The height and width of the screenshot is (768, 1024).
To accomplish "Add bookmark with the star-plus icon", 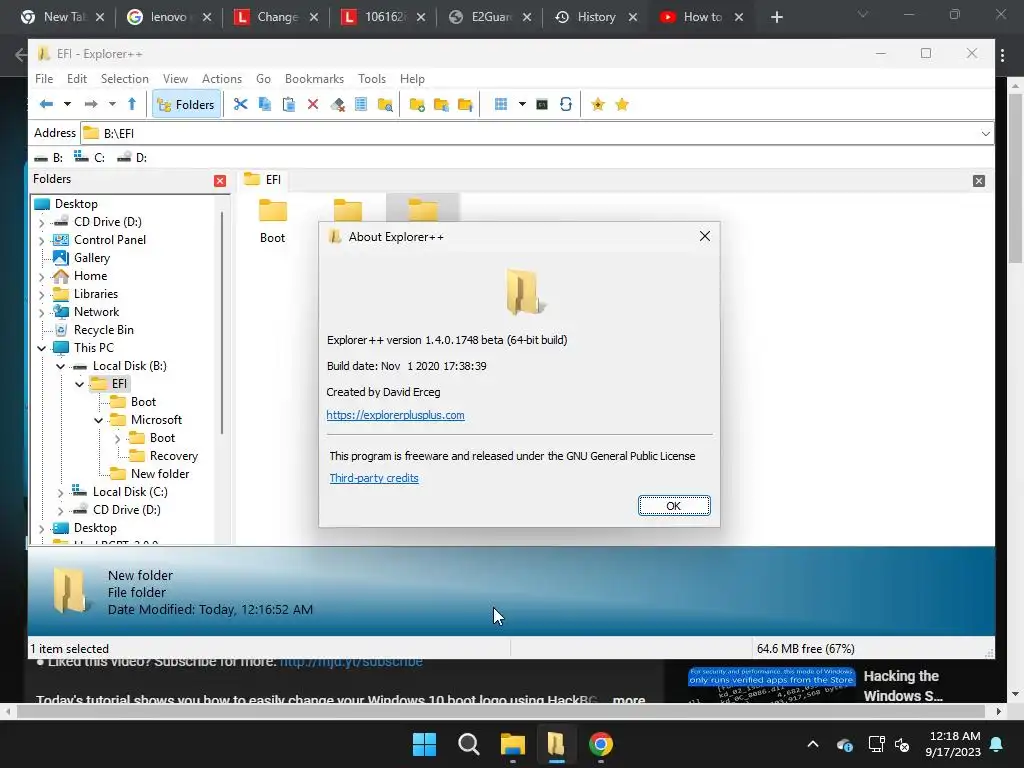I will (x=598, y=104).
